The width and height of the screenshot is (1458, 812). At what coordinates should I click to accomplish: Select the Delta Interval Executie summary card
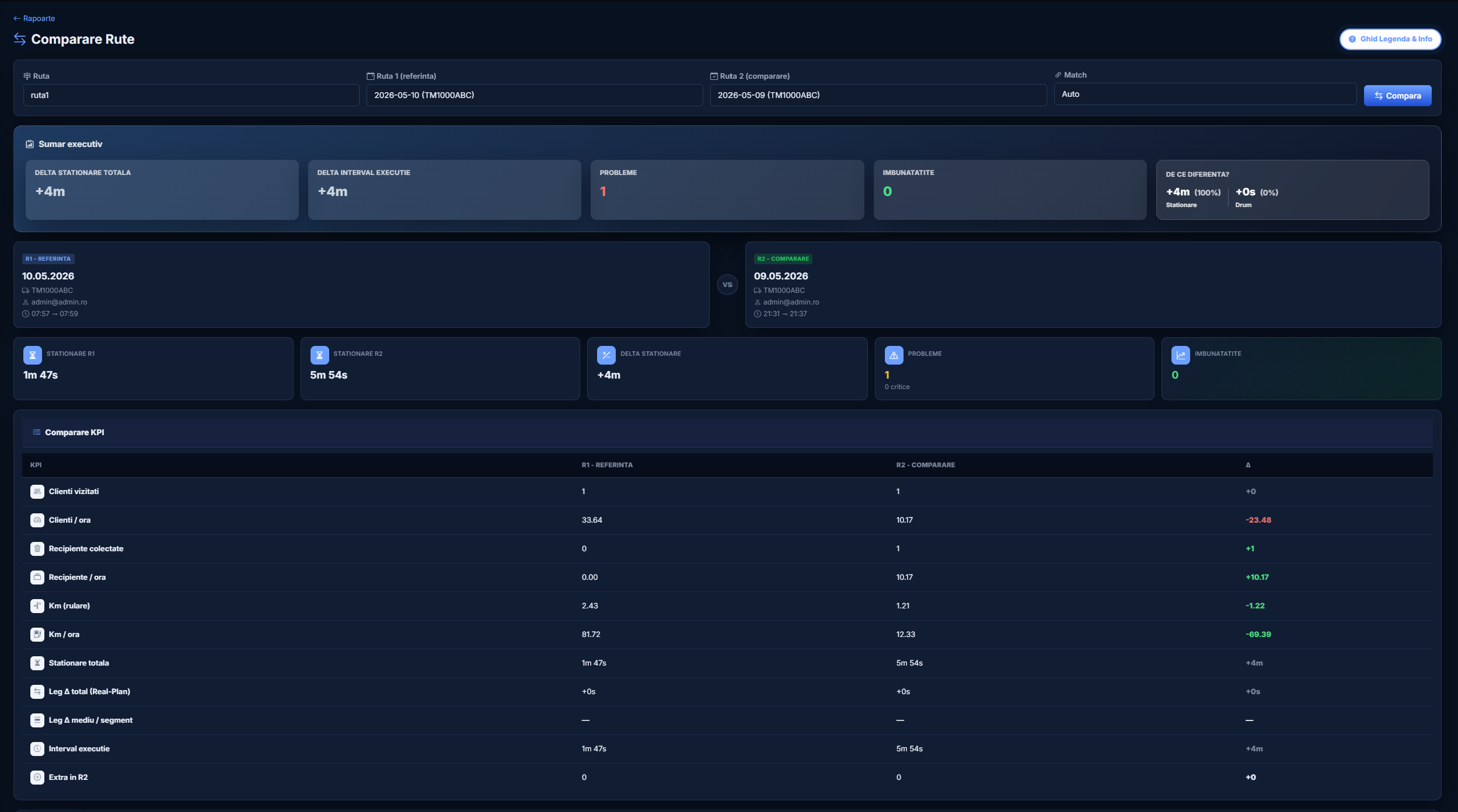(445, 190)
